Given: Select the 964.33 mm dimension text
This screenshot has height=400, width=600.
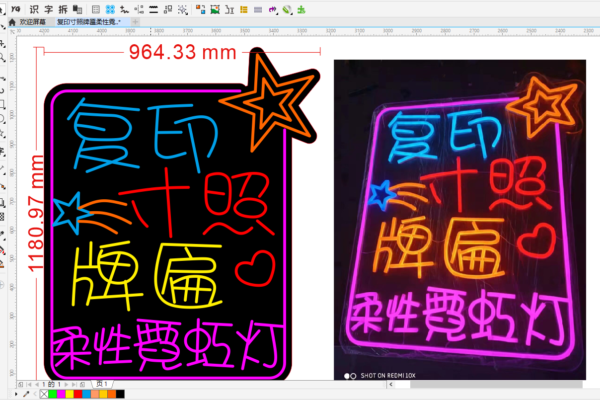Looking at the screenshot, I should pyautogui.click(x=183, y=52).
